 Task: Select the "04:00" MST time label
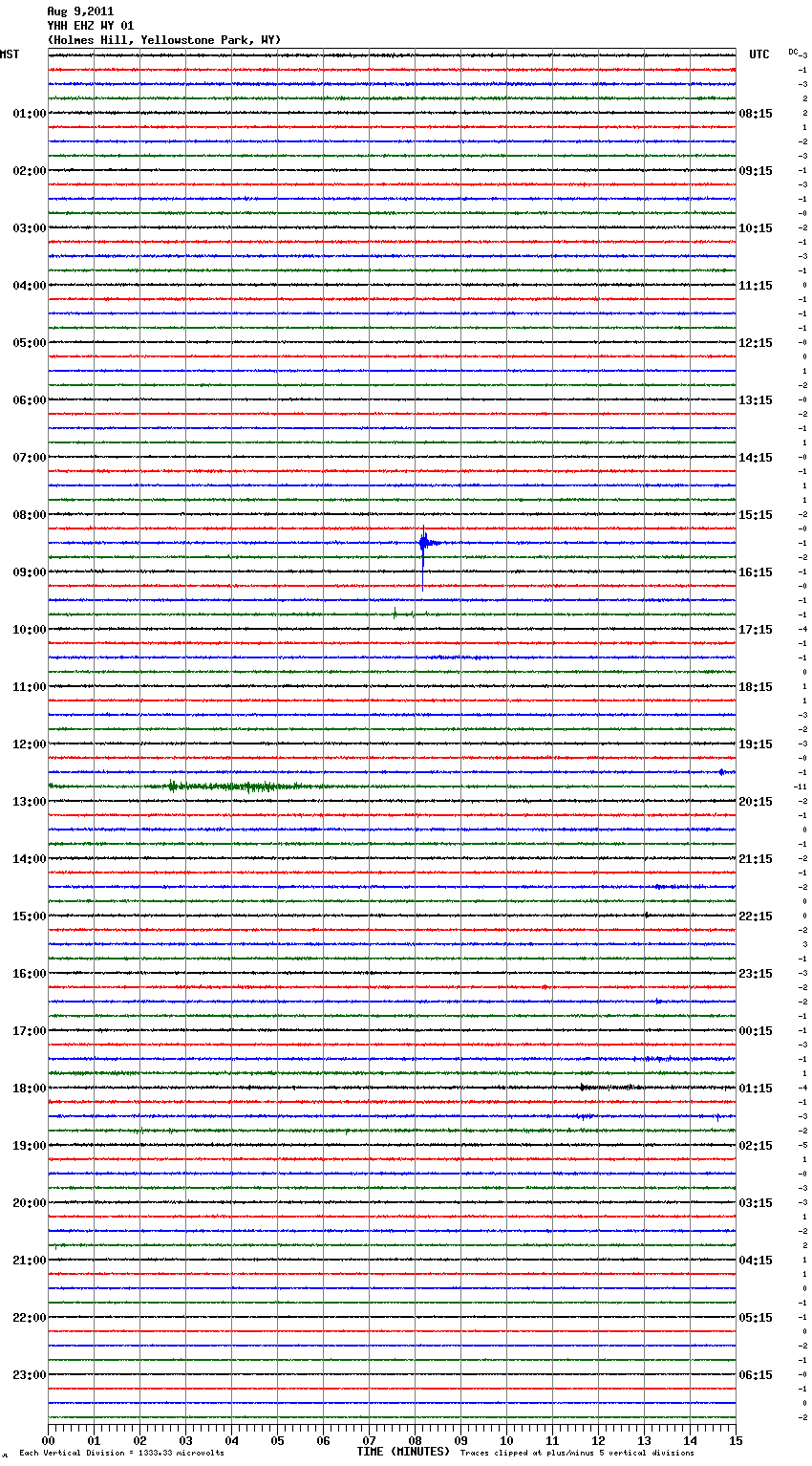(x=30, y=286)
